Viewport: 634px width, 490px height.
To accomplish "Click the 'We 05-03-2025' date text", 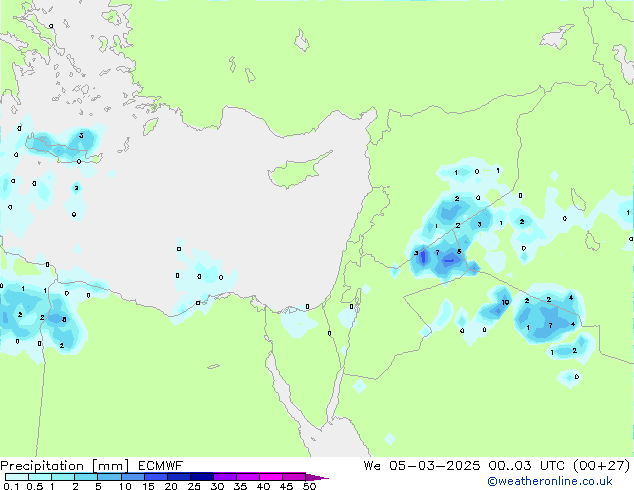I will (x=422, y=466).
